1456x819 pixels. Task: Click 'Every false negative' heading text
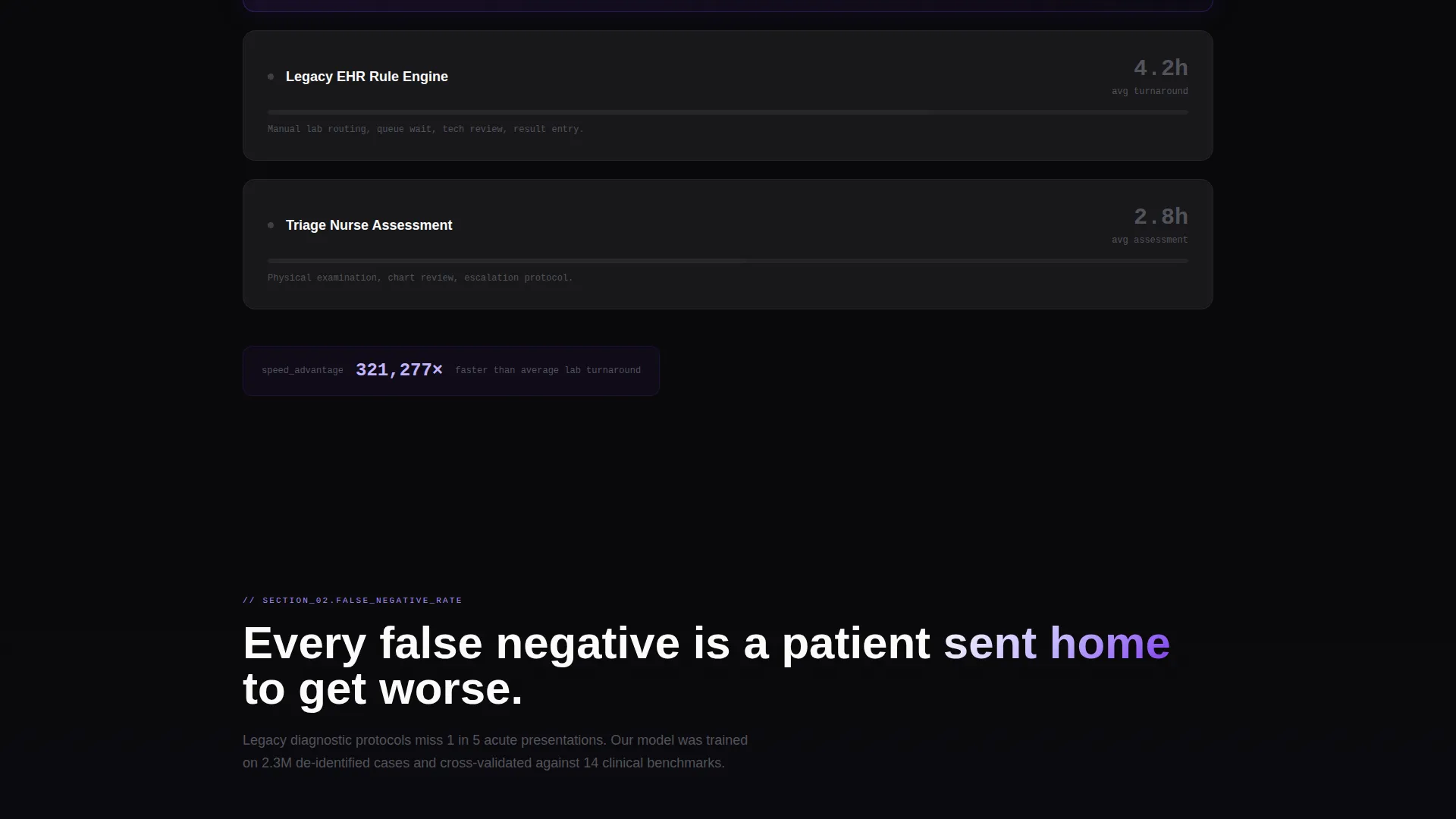pos(461,643)
